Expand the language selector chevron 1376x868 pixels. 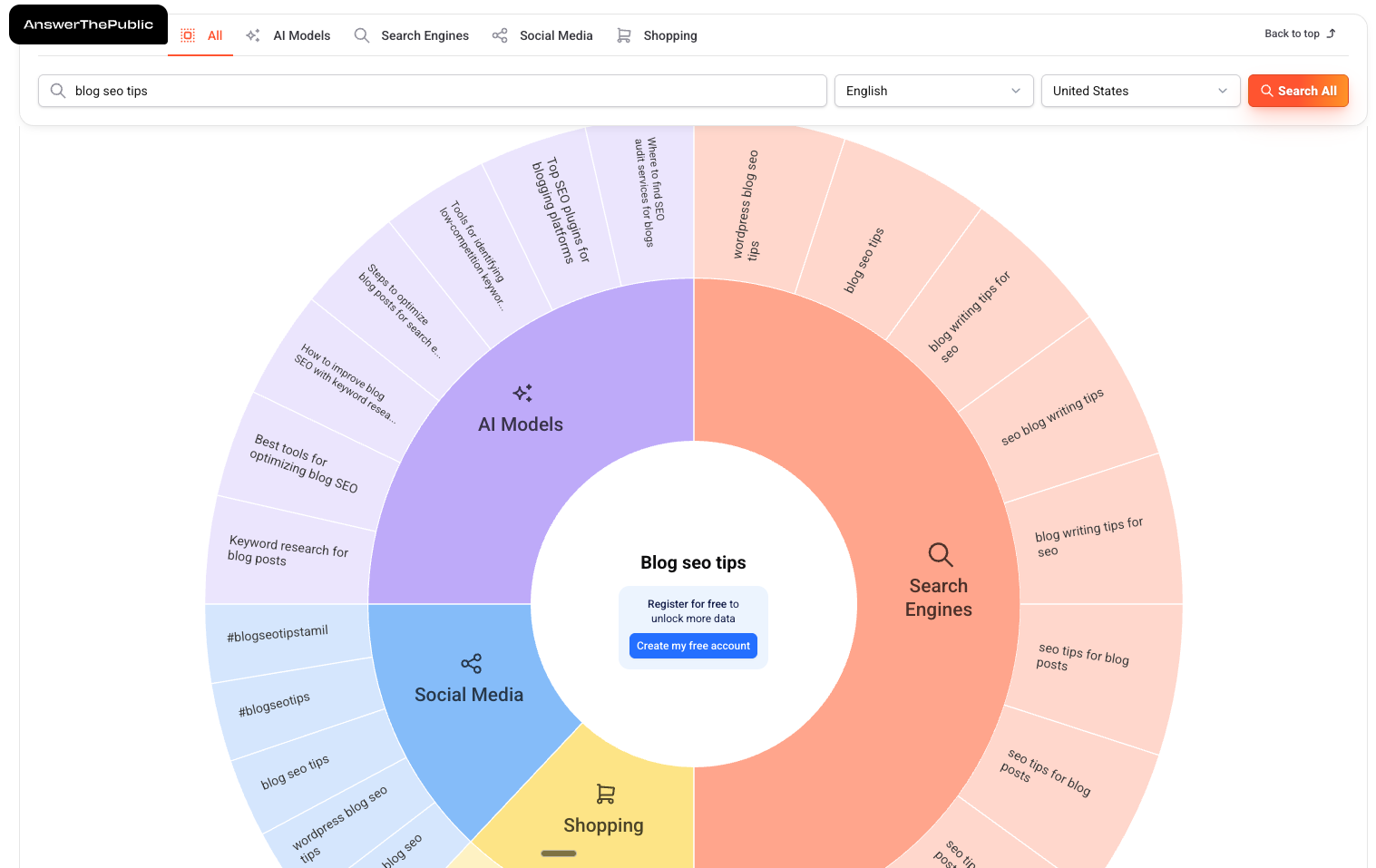[x=1015, y=91]
